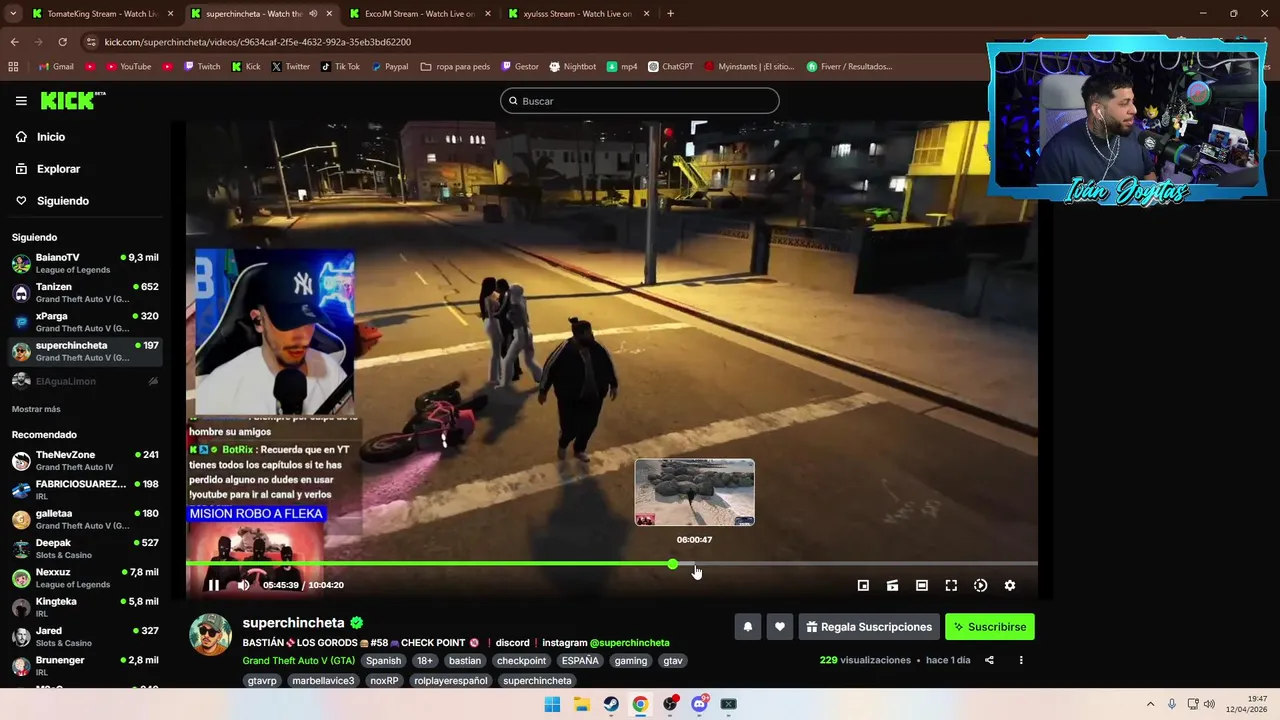The image size is (1280, 720).
Task: Click the address bar URL
Action: (x=258, y=42)
